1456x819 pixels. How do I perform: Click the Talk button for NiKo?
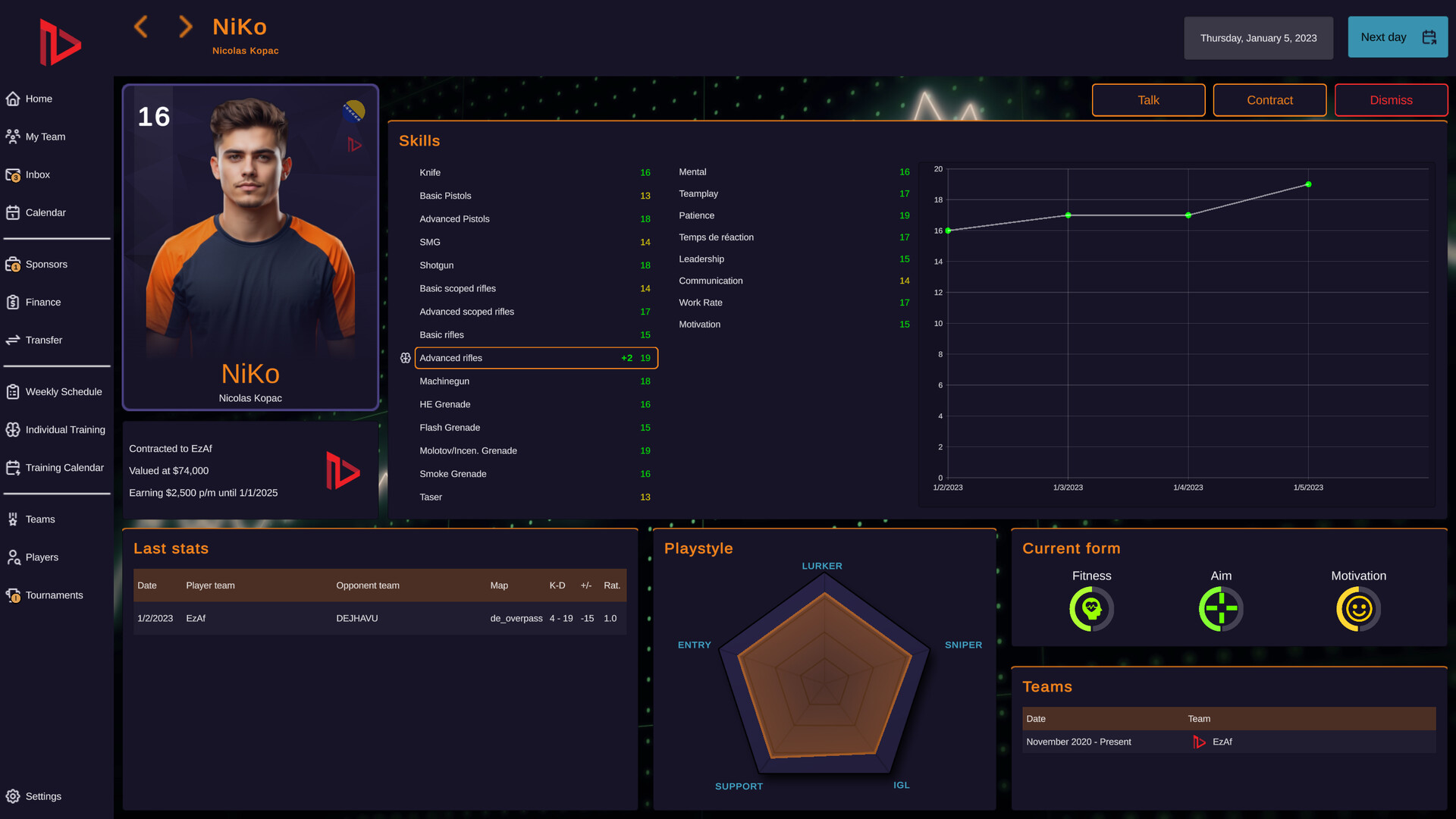tap(1148, 99)
